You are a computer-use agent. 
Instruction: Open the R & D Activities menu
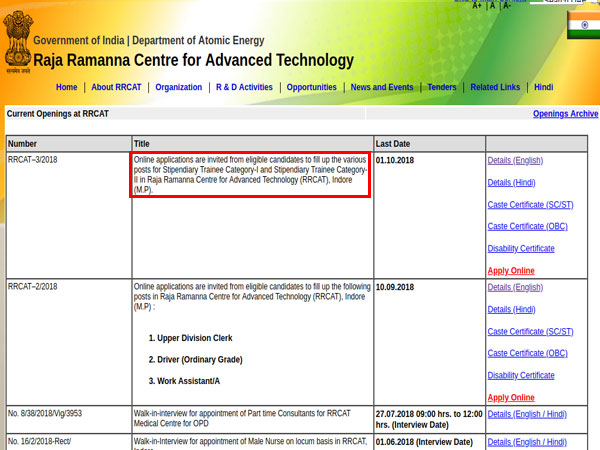click(244, 87)
